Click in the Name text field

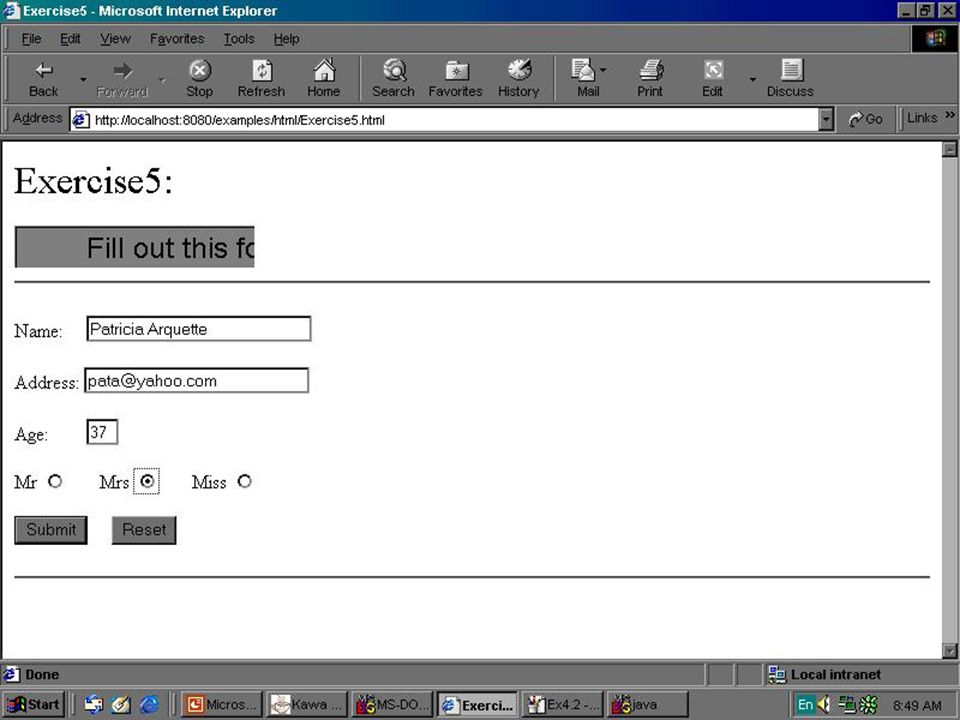(x=199, y=329)
